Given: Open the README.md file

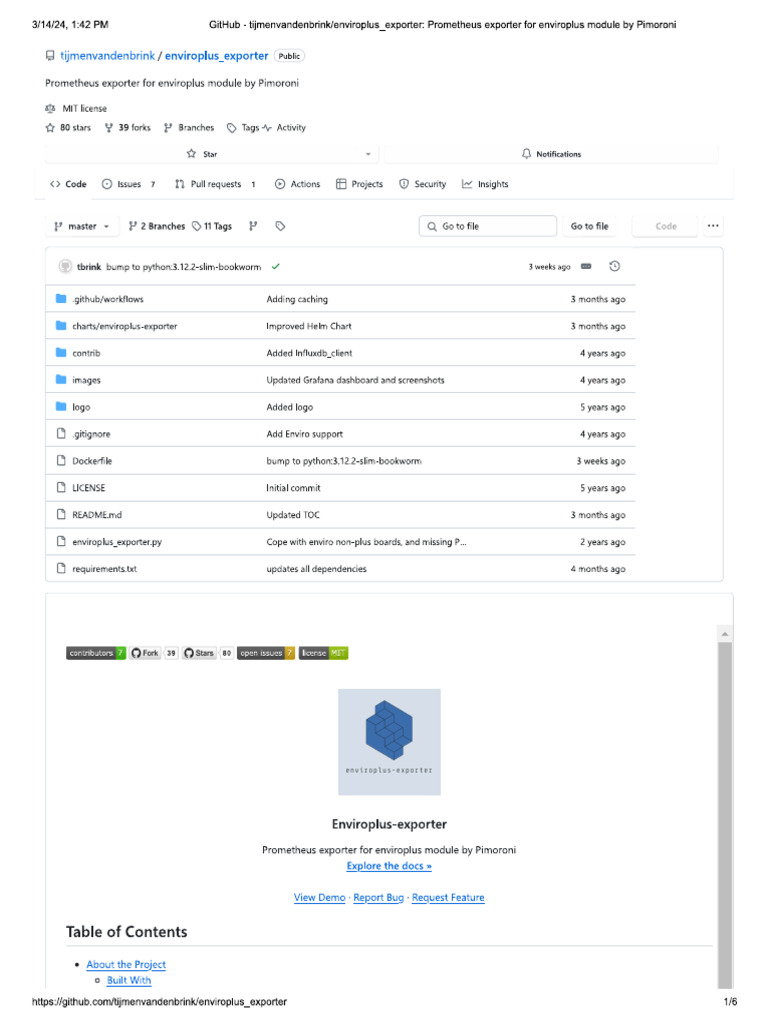Looking at the screenshot, I should coord(97,515).
